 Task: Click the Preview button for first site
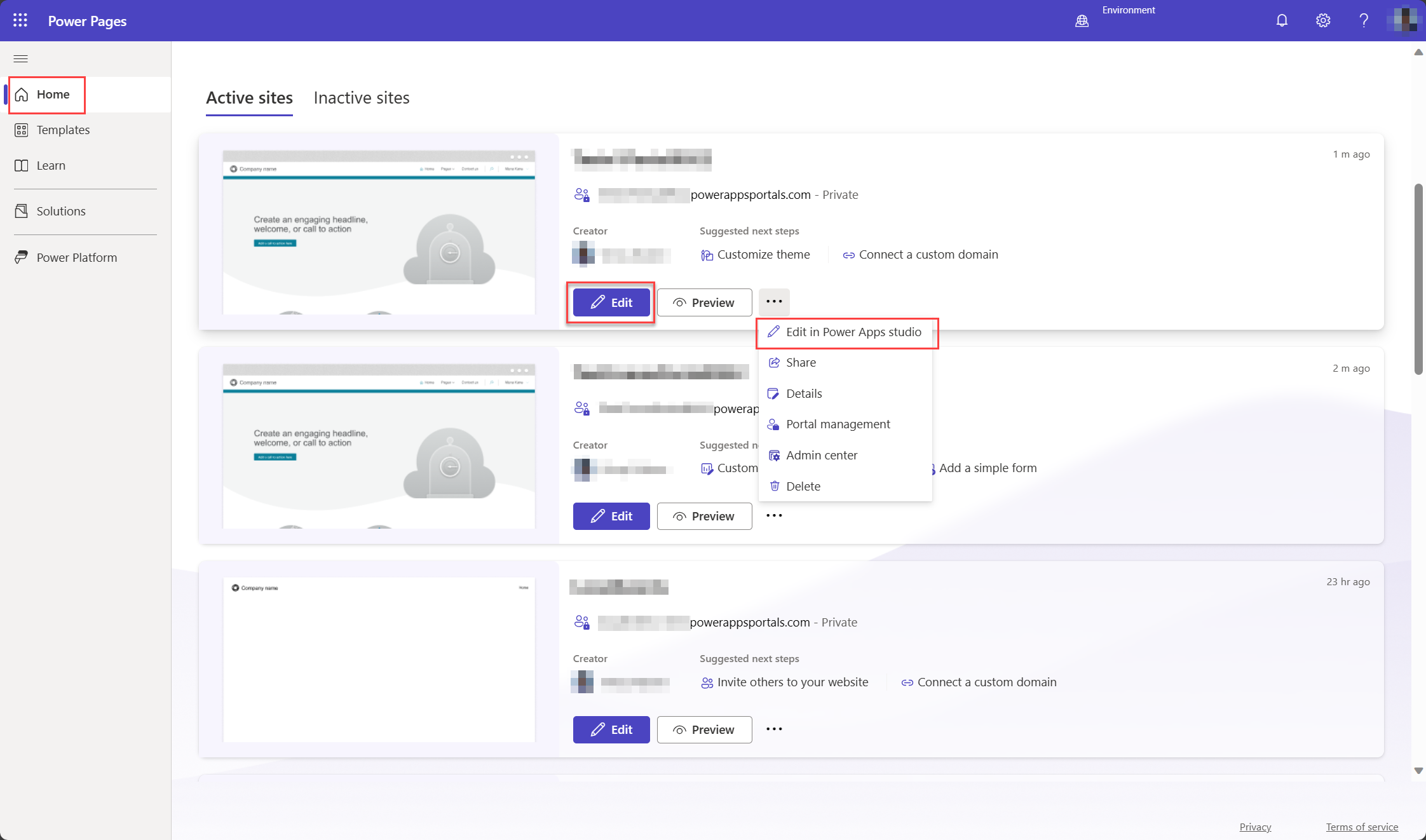tap(705, 302)
